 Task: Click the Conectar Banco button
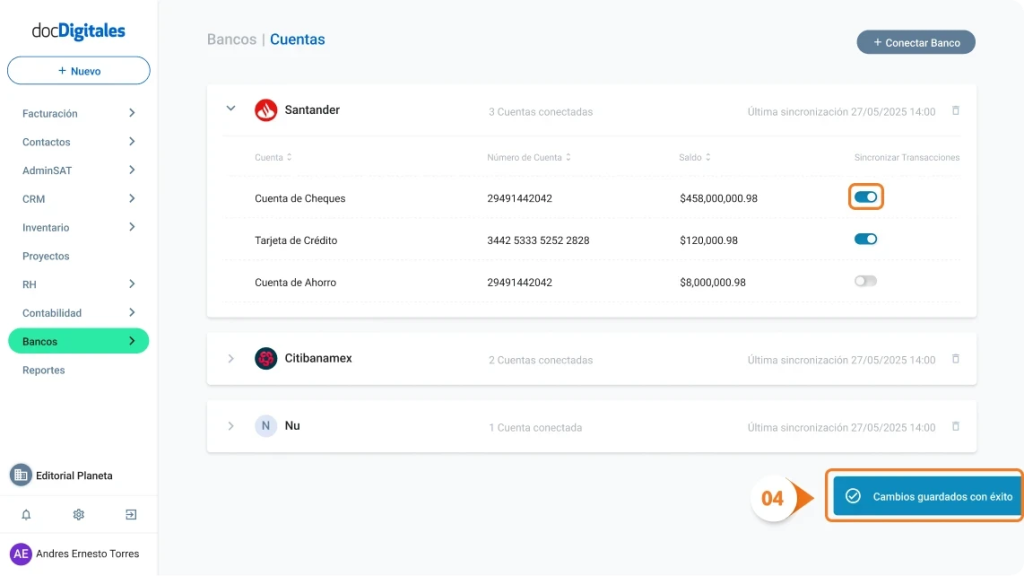click(x=916, y=43)
